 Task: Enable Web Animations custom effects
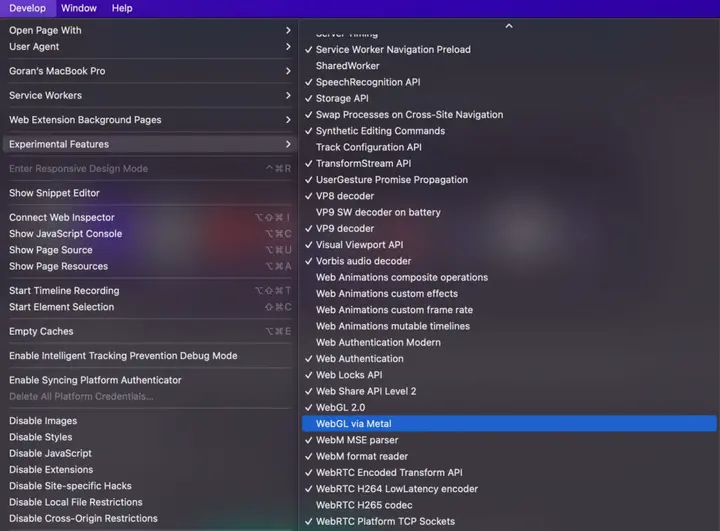click(509, 294)
